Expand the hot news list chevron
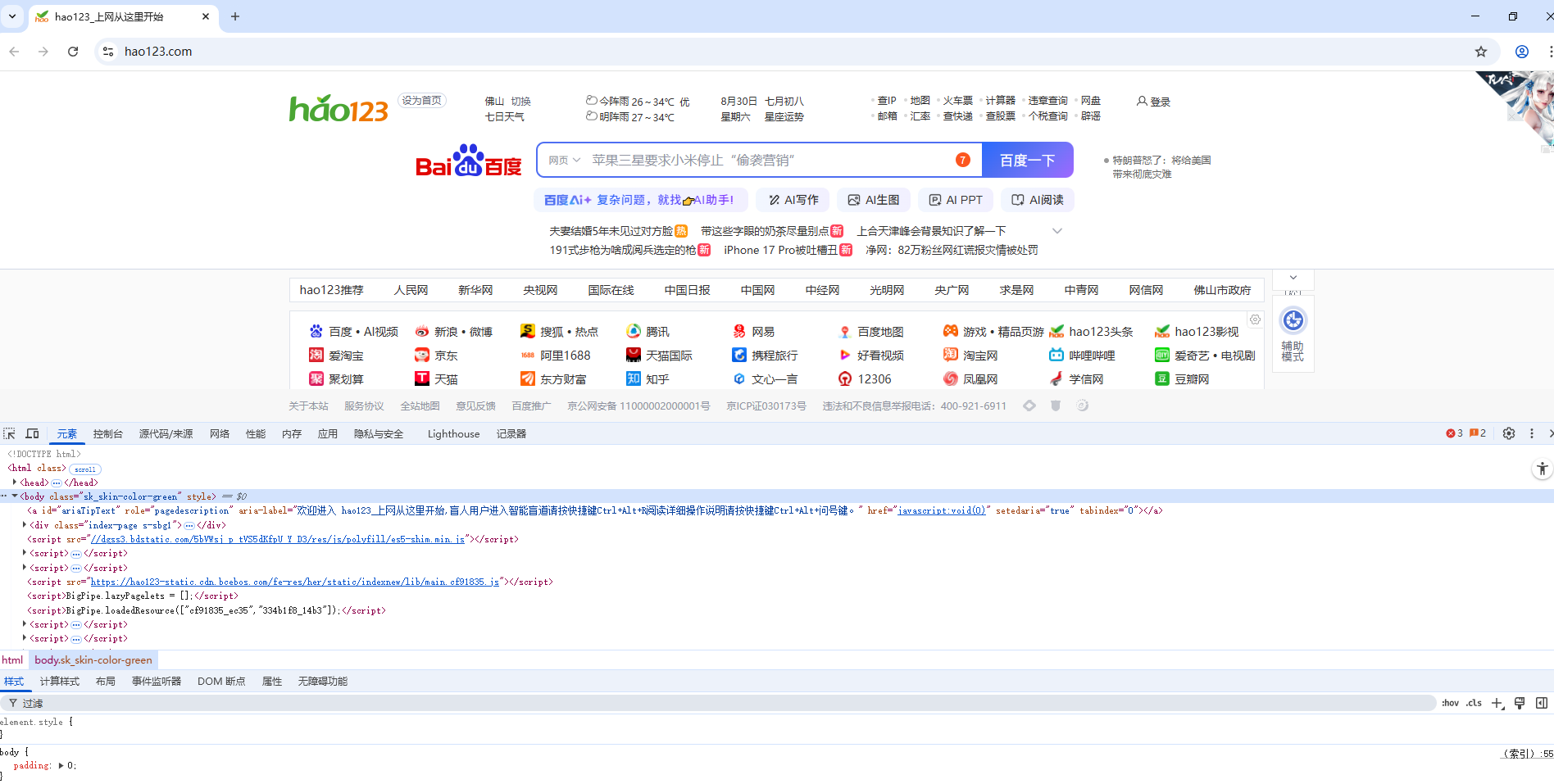 (x=1057, y=231)
